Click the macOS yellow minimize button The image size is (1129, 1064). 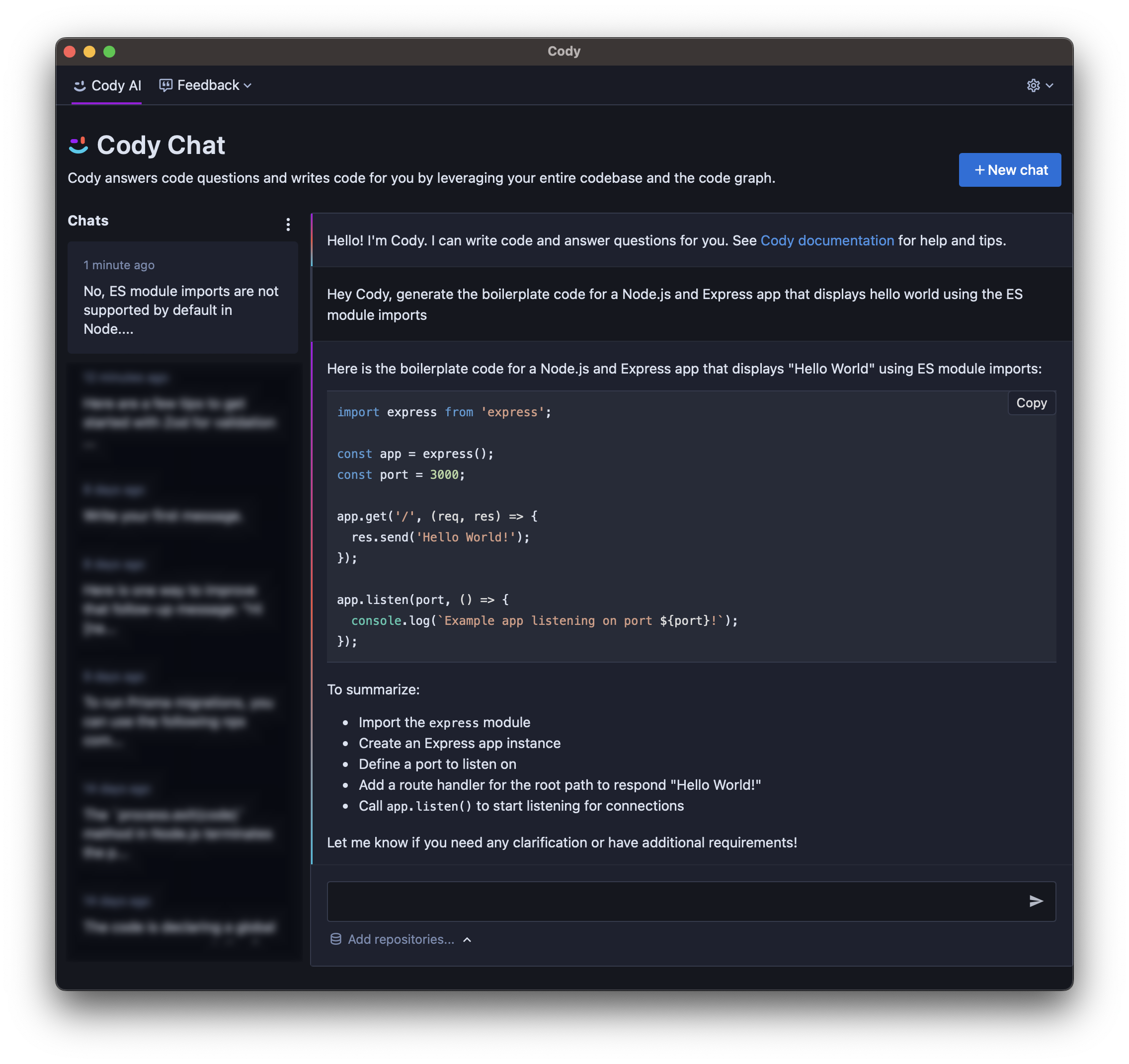(x=89, y=52)
